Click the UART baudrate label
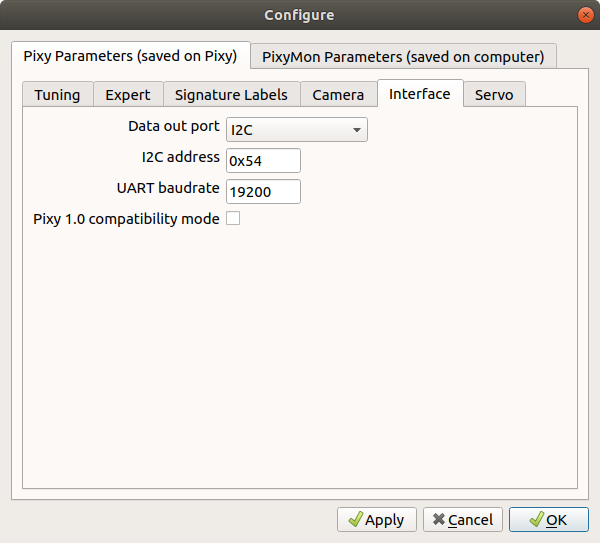The width and height of the screenshot is (600, 543). pos(168,188)
